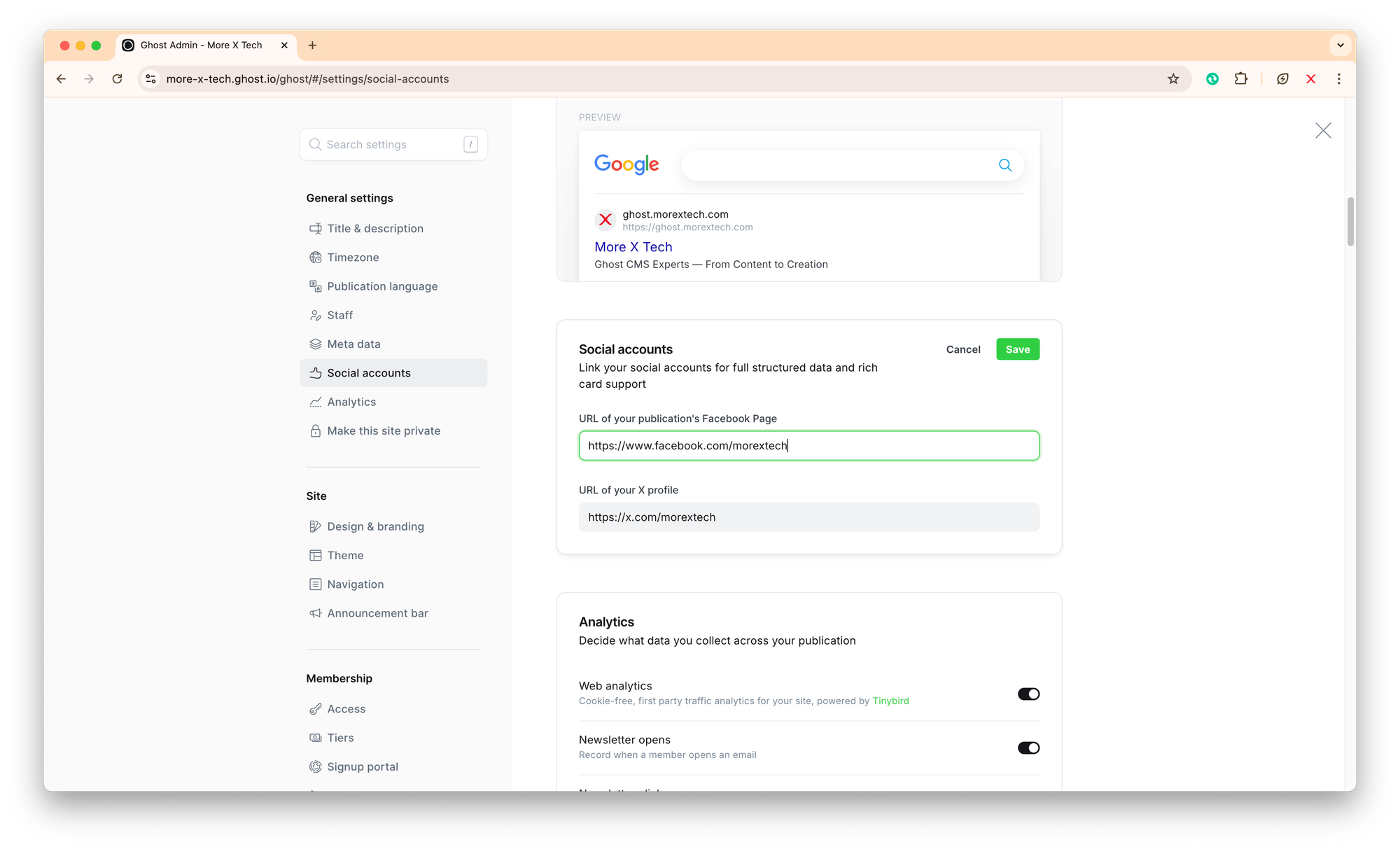The height and width of the screenshot is (849, 1400).
Task: Focus the X profile URL field
Action: (x=808, y=517)
